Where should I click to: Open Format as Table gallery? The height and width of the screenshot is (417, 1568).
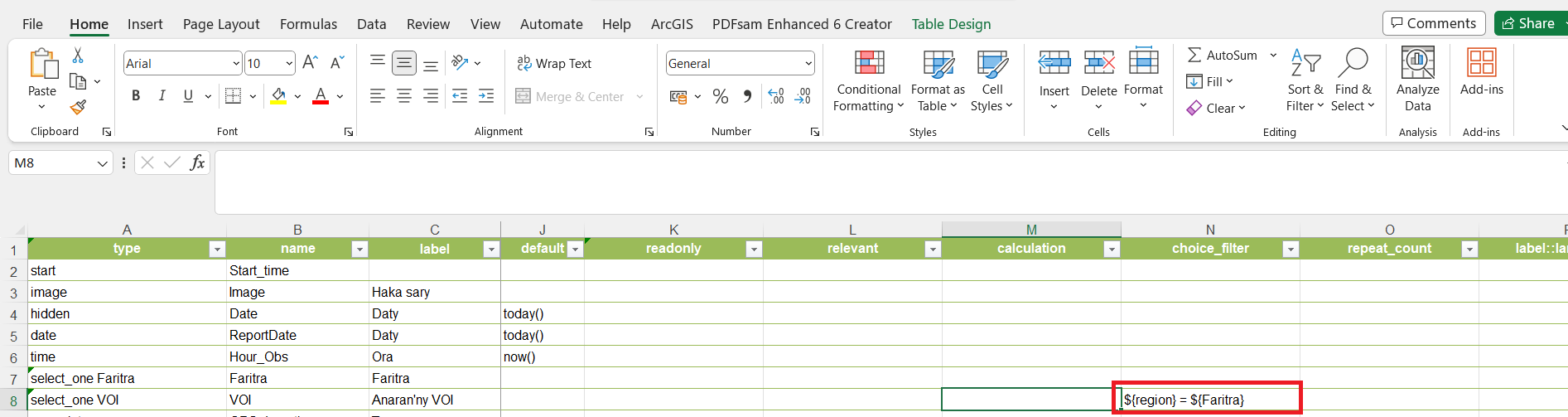click(938, 80)
